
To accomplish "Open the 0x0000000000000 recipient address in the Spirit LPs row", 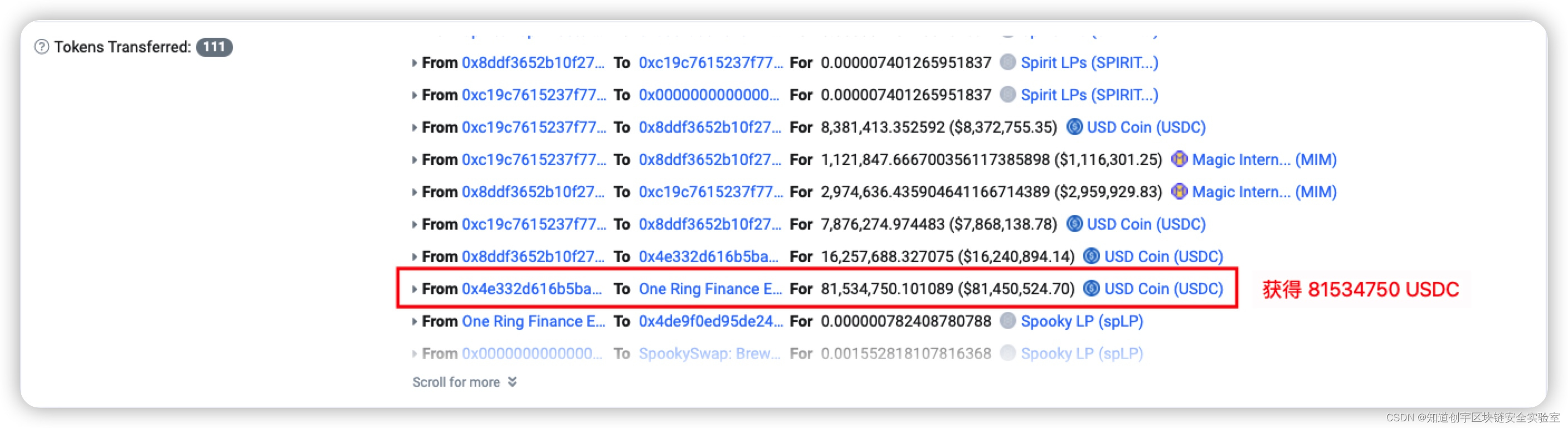I will point(709,95).
